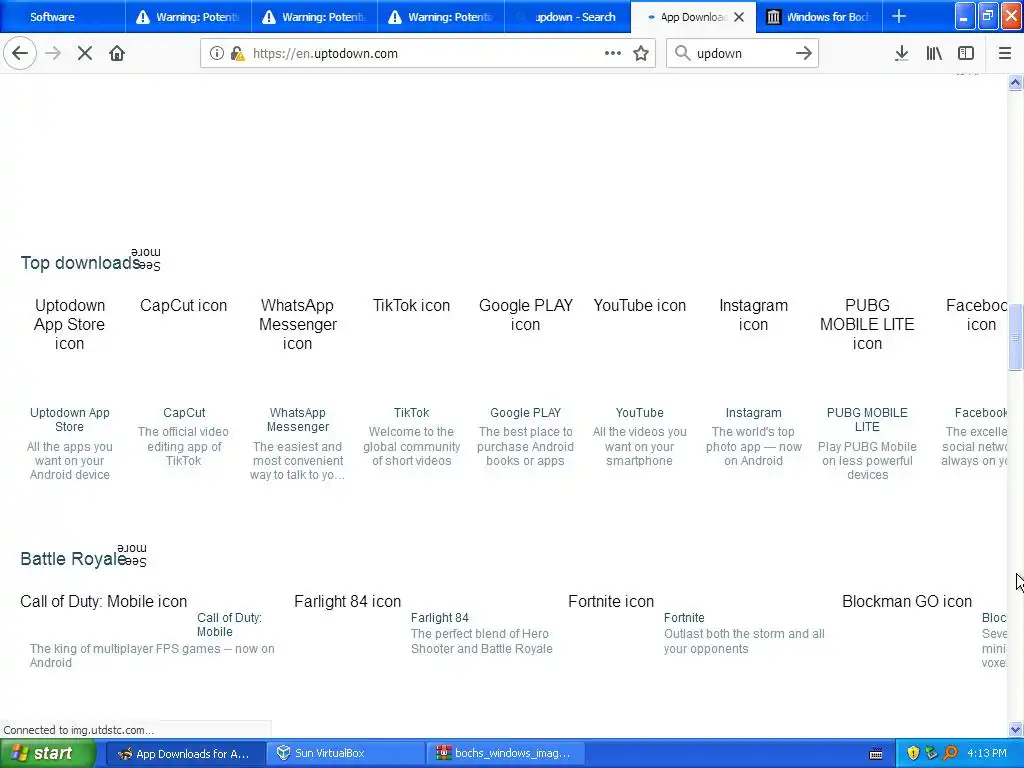The width and height of the screenshot is (1024, 768).
Task: Switch to bochs_windows_imag taskbar window
Action: (x=505, y=753)
